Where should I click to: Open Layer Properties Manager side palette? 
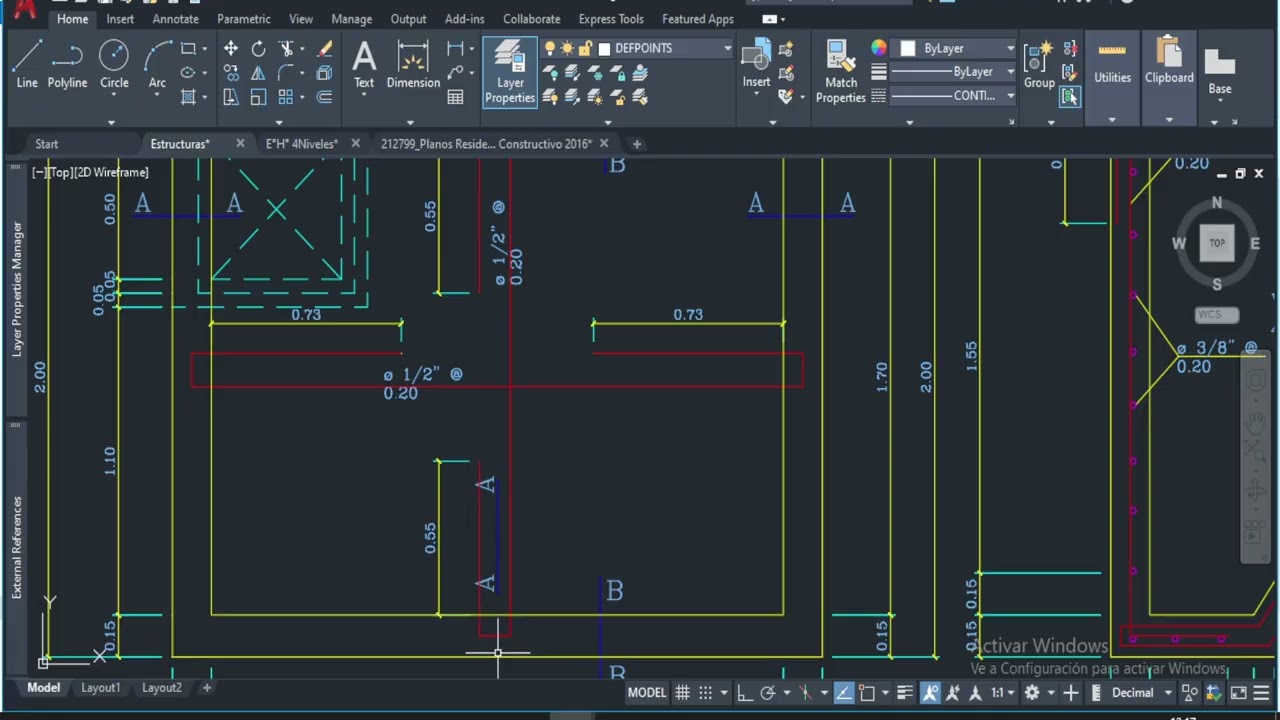pos(17,290)
